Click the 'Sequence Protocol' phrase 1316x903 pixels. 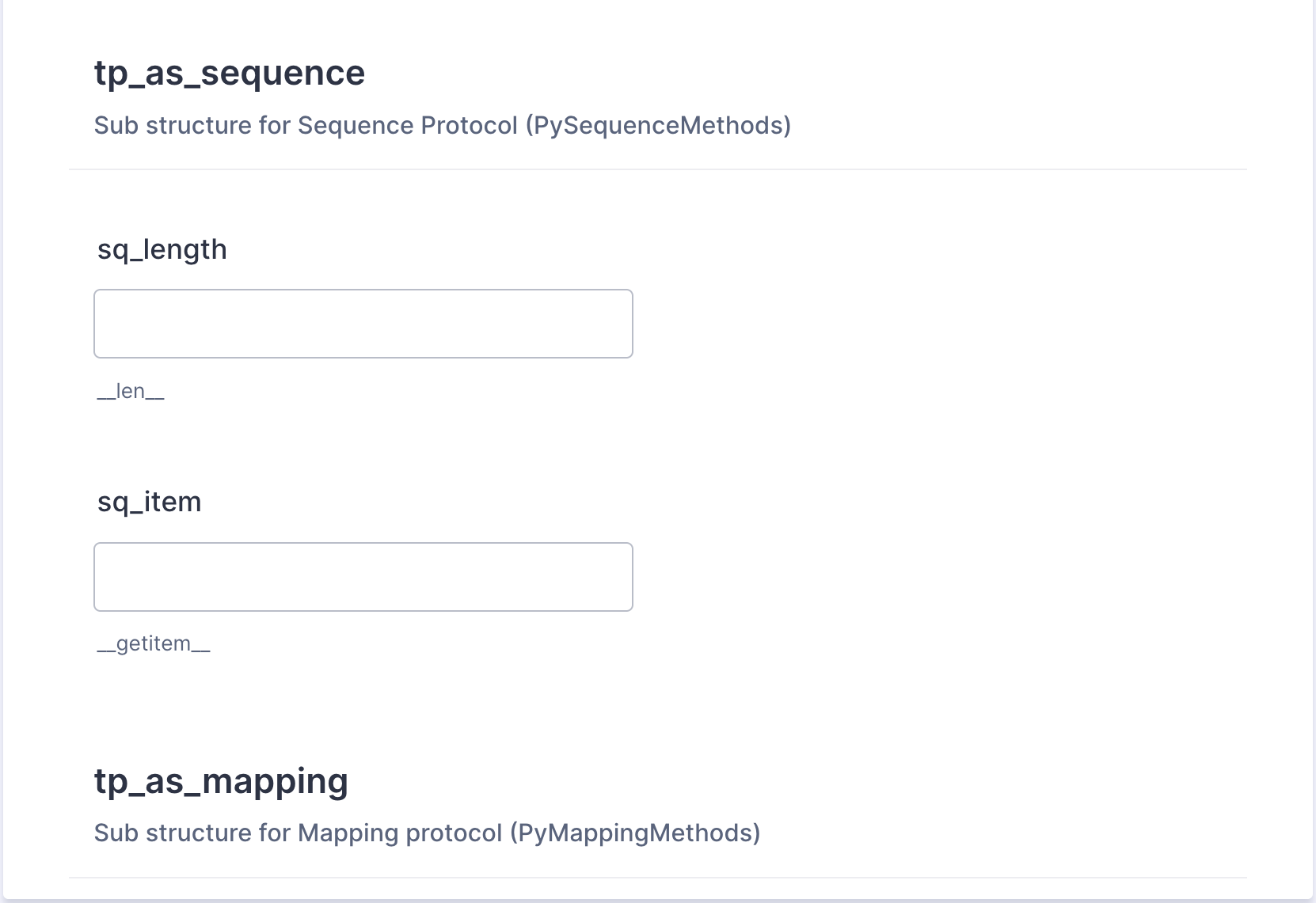coord(407,125)
